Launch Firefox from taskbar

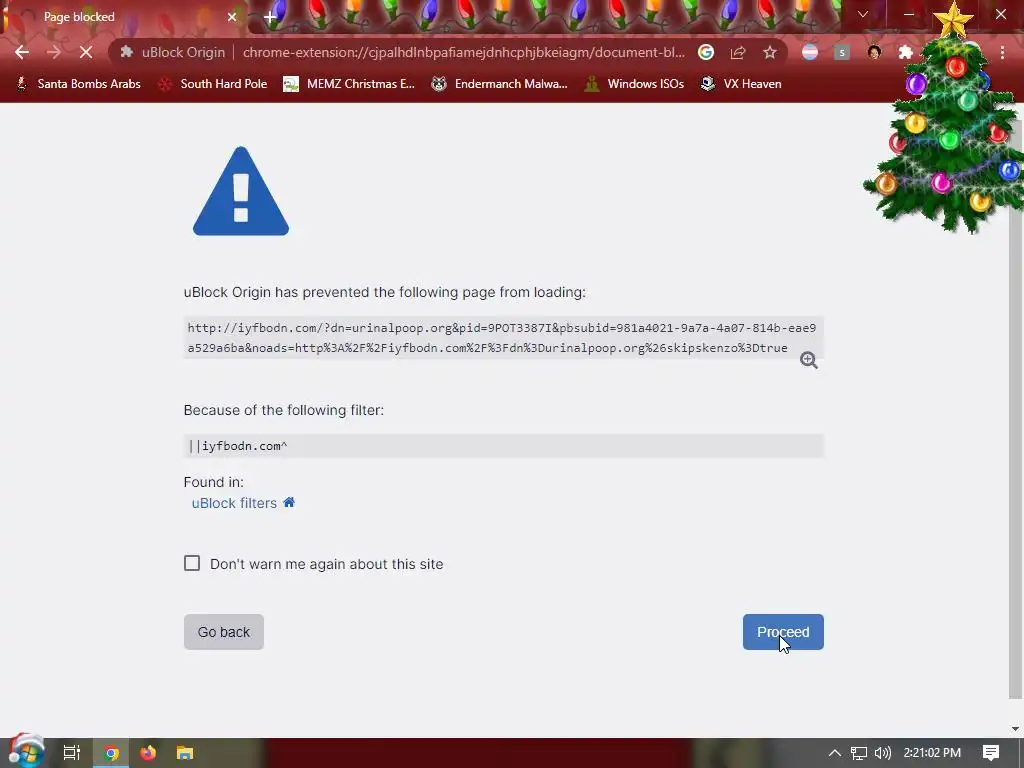point(148,753)
